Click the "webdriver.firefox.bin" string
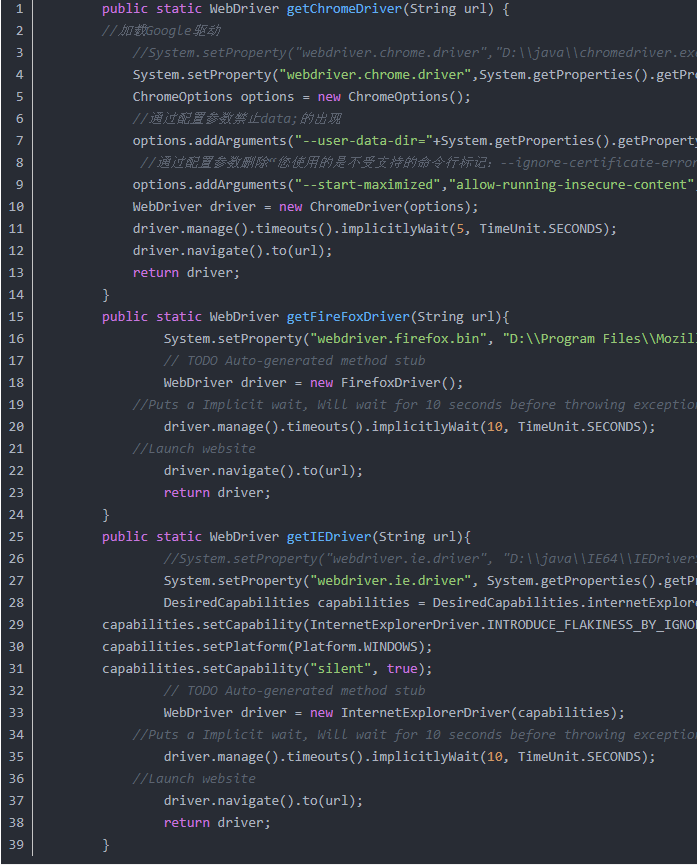Image resolution: width=697 pixels, height=865 pixels. (398, 339)
